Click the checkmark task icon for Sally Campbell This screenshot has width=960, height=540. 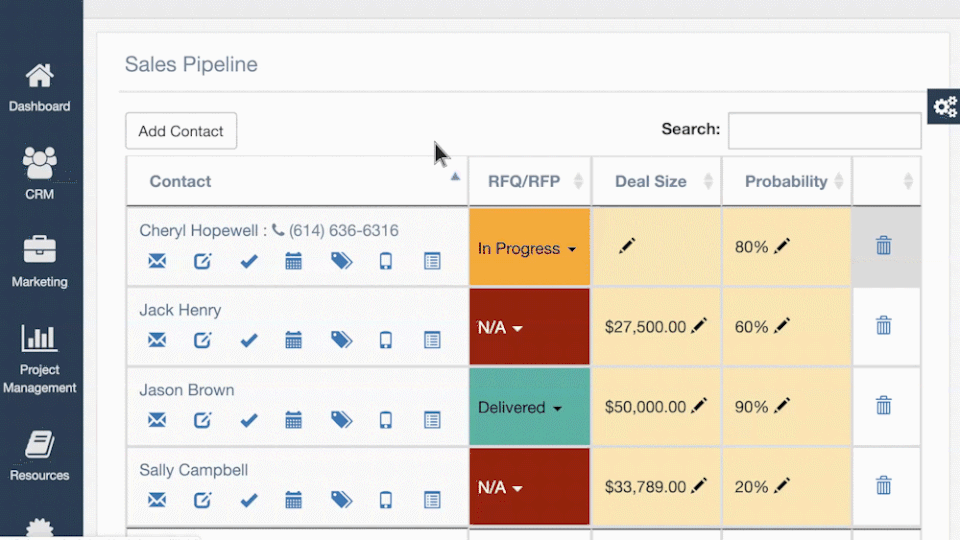[249, 500]
